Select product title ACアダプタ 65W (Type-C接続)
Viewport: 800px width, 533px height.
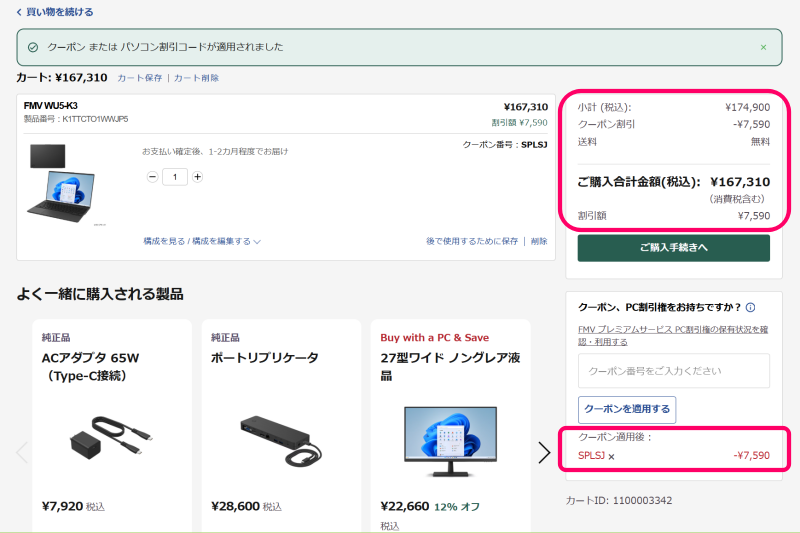(90, 367)
